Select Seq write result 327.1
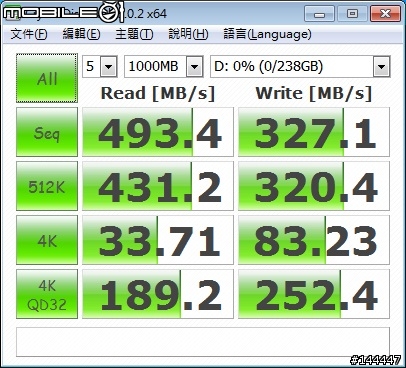 tap(314, 132)
